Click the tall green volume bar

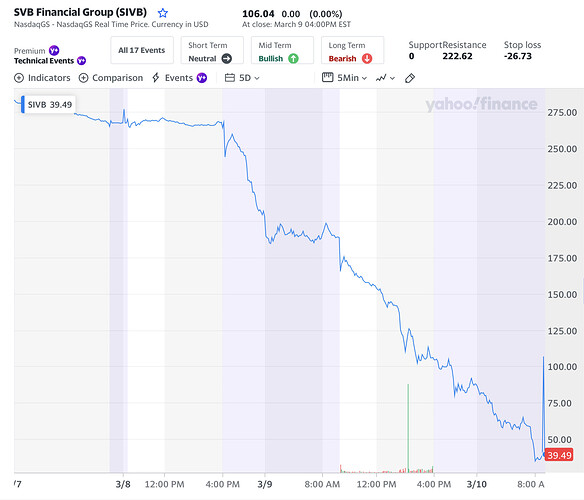pyautogui.click(x=408, y=428)
